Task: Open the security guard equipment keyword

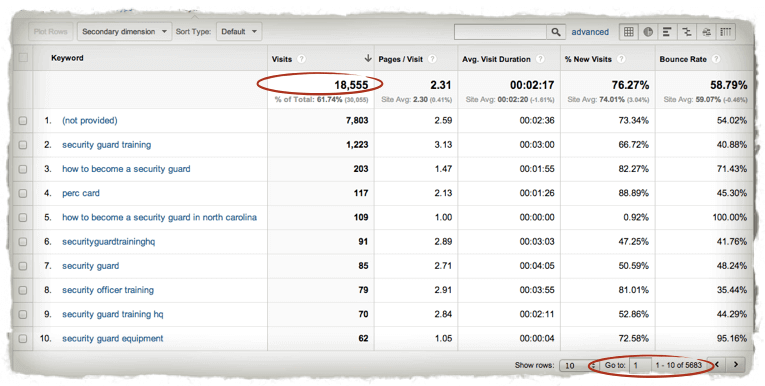Action: [112, 338]
